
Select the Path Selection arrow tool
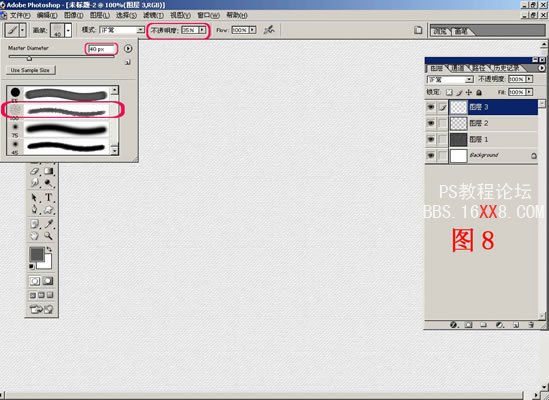[x=35, y=198]
